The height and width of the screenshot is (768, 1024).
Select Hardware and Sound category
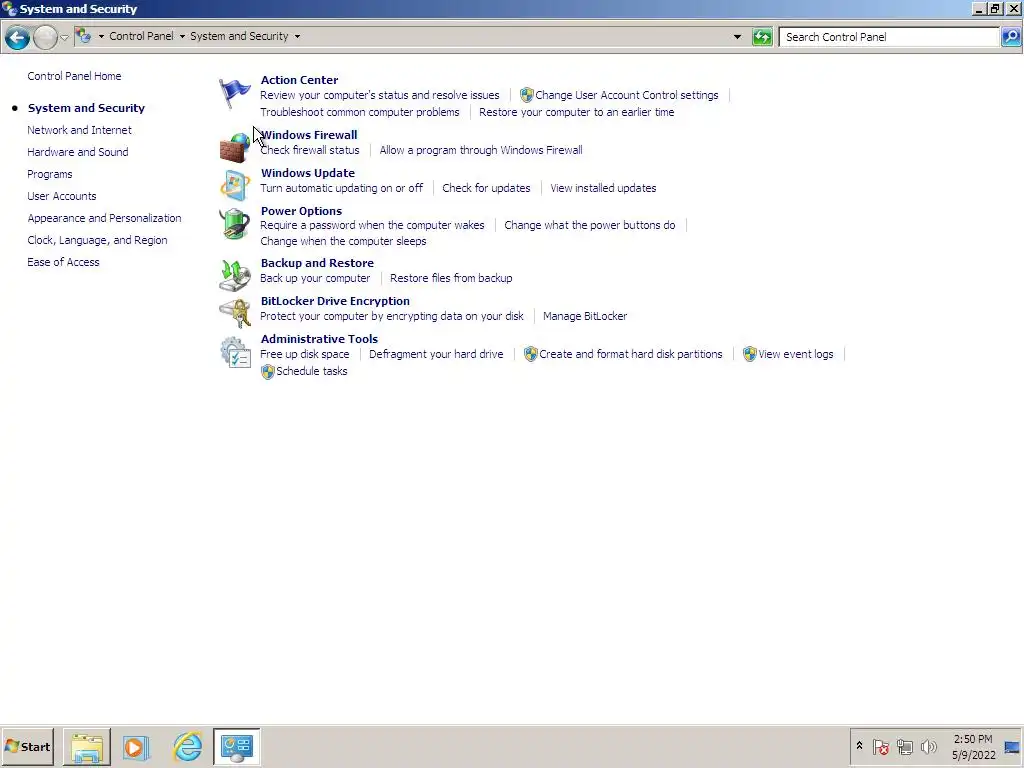tap(77, 152)
